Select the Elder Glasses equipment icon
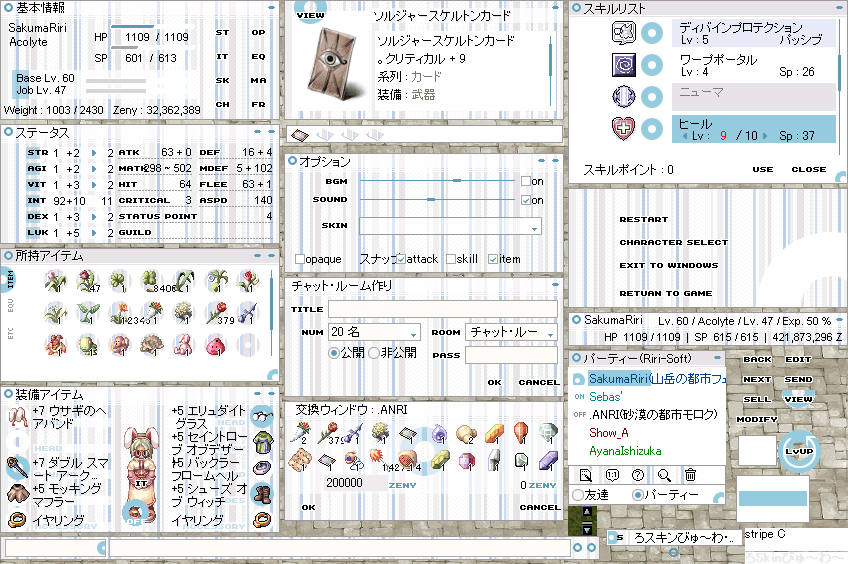The width and height of the screenshot is (848, 564). click(263, 416)
